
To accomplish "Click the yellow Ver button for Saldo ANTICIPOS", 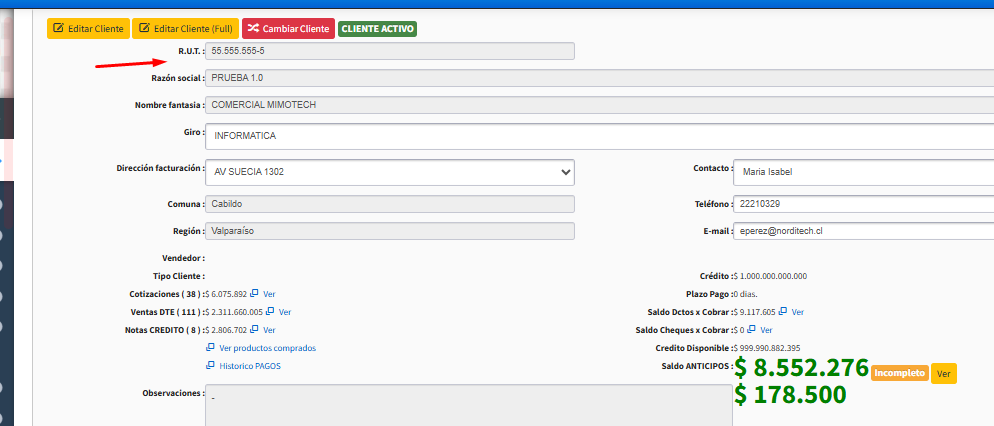I will [943, 373].
